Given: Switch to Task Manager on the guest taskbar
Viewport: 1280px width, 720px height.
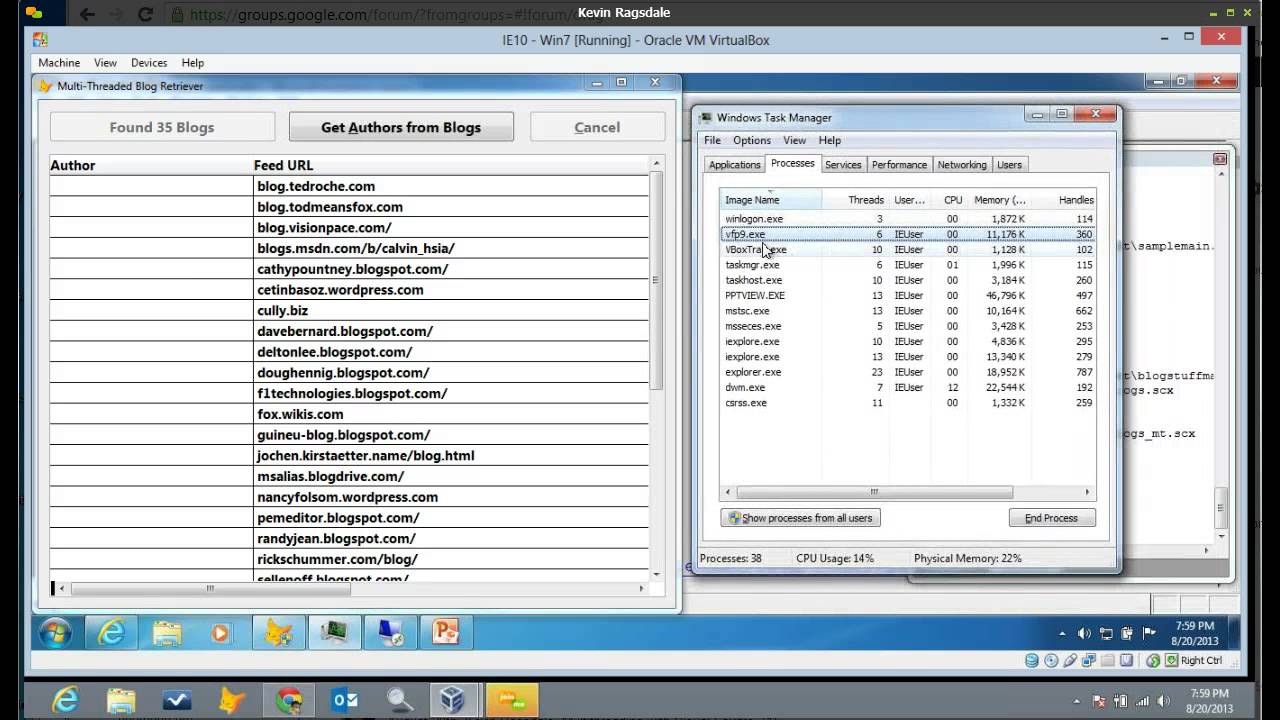Looking at the screenshot, I should 333,632.
